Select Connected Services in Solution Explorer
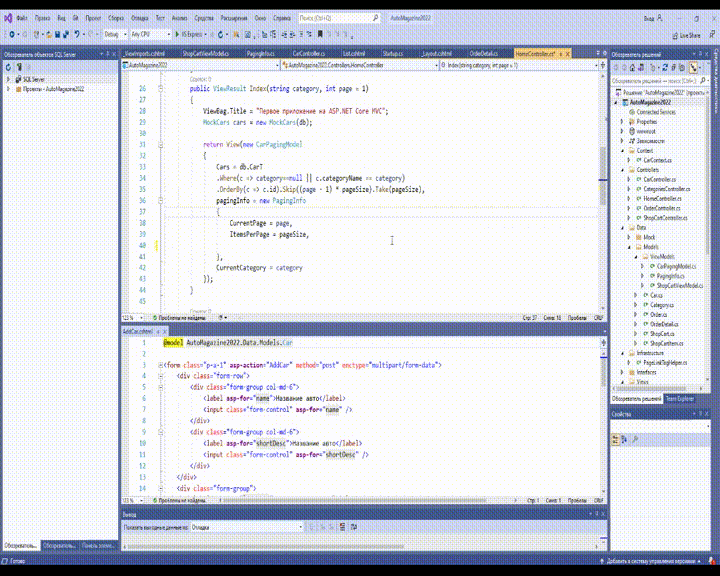This screenshot has width=720, height=576. coord(656,112)
